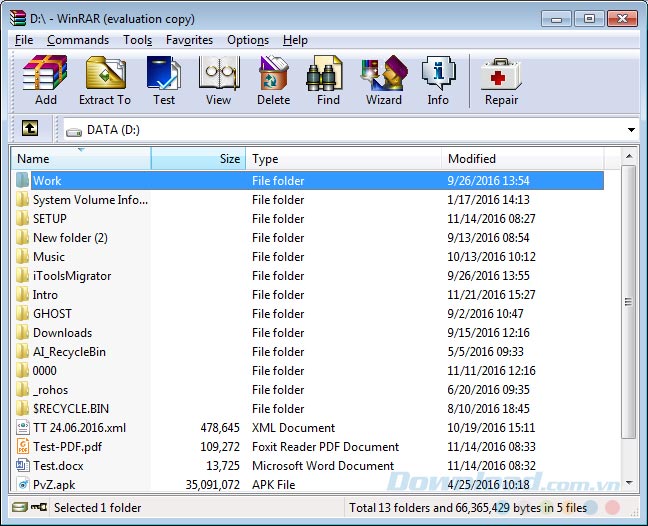Open the Favorites menu
The width and height of the screenshot is (648, 526).
tap(189, 40)
